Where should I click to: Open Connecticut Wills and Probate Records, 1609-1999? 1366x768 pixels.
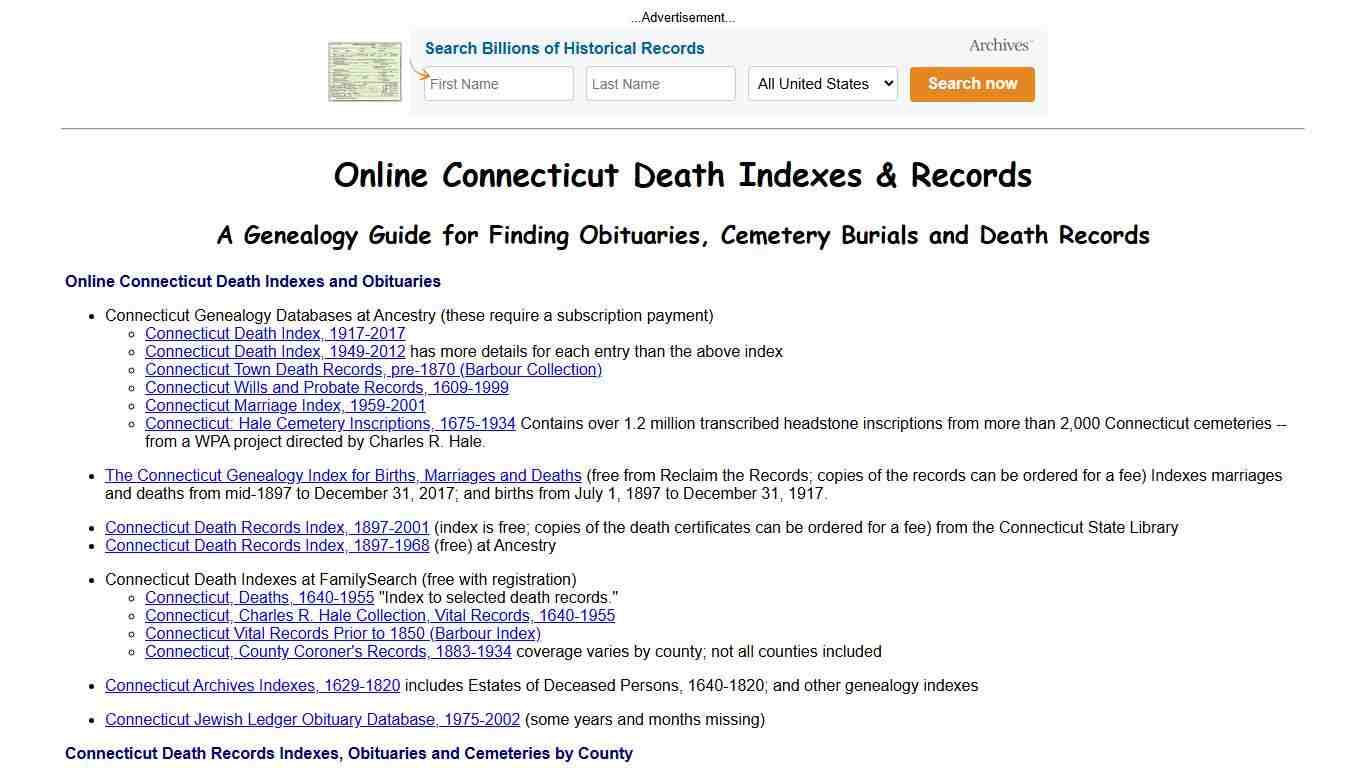click(x=327, y=387)
